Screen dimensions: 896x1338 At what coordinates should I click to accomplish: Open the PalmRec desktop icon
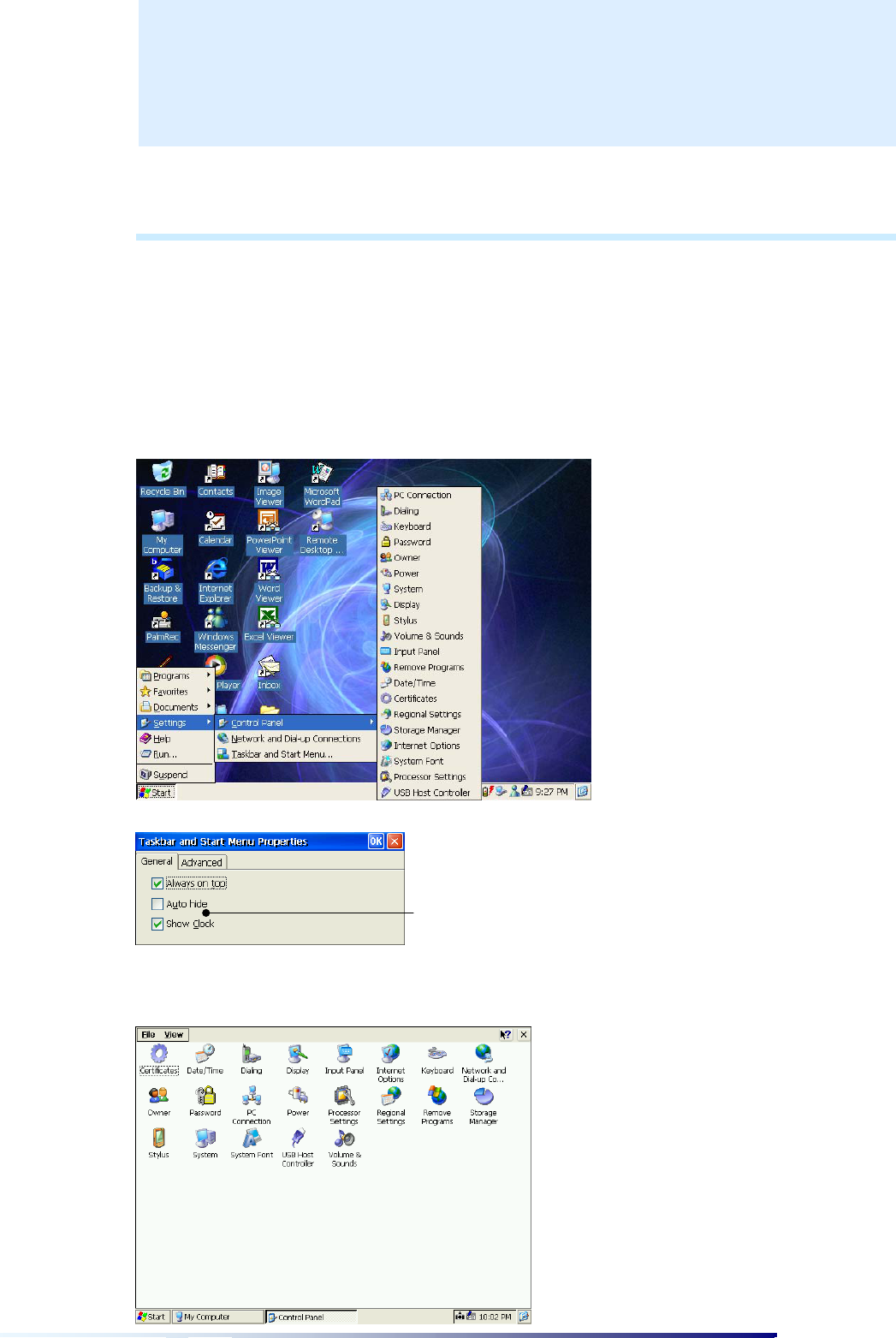(163, 625)
